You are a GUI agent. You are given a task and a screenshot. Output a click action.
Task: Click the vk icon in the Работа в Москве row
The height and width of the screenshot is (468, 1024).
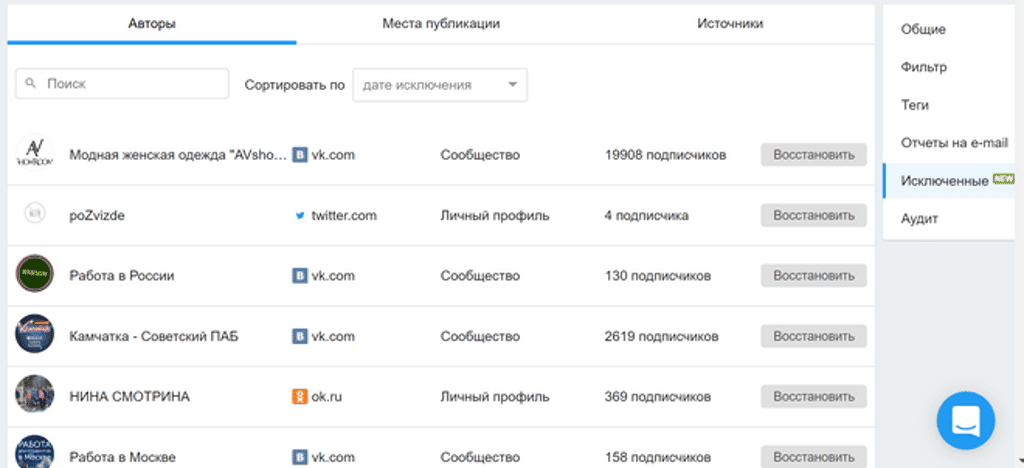(x=300, y=457)
